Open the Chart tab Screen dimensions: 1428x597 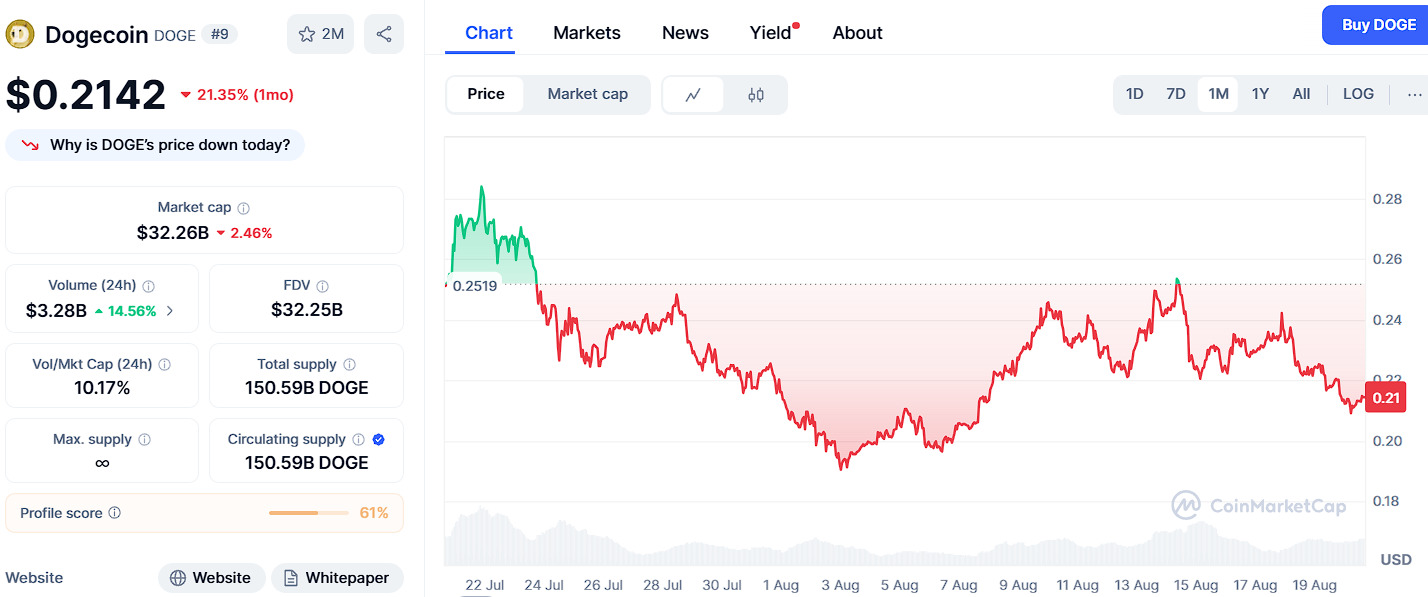(x=489, y=33)
